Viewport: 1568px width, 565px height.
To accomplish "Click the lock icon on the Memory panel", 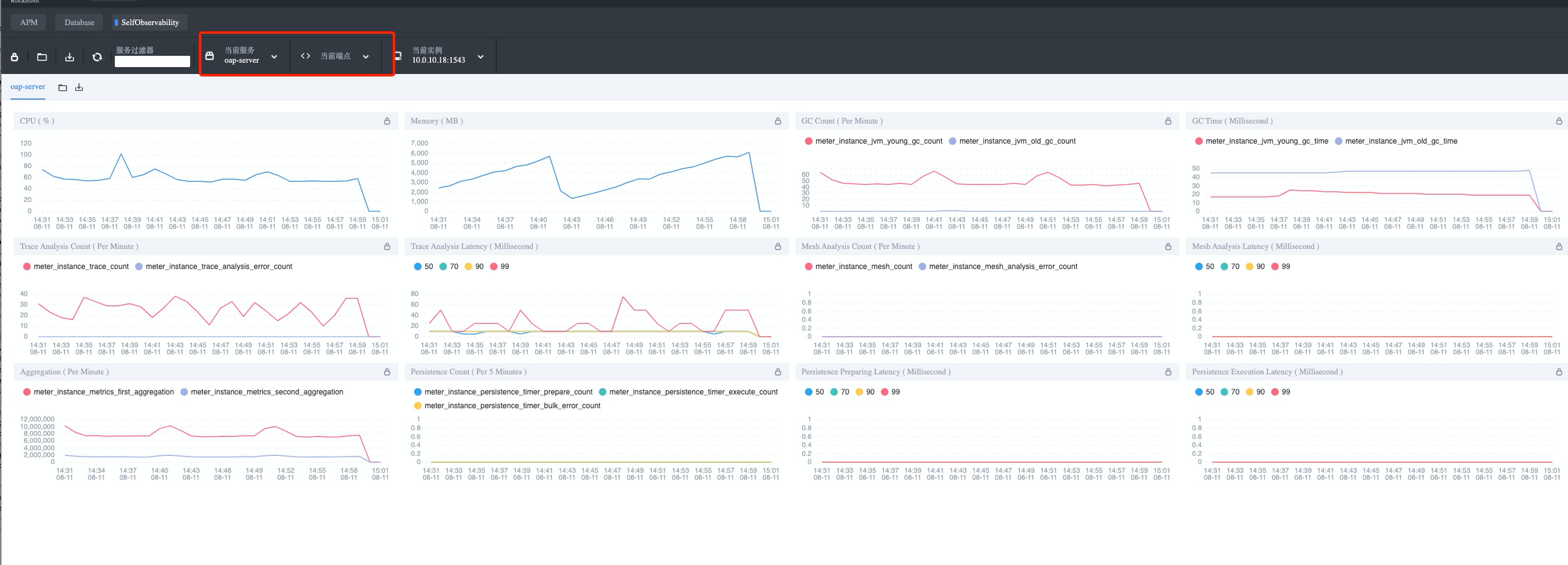I will 778,121.
